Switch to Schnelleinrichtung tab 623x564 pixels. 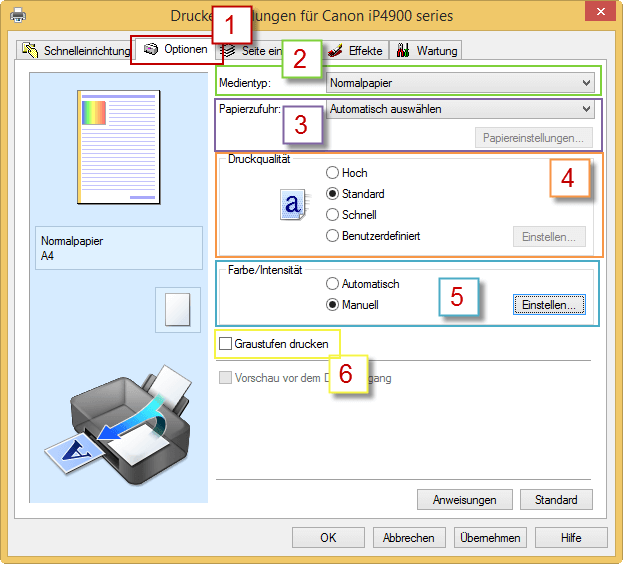pos(76,50)
